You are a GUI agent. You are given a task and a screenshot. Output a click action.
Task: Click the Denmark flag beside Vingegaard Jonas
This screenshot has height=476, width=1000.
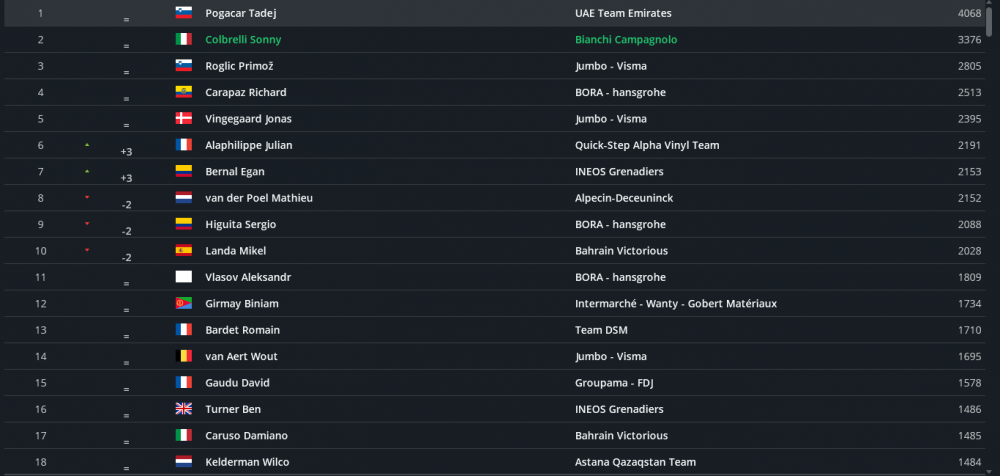click(184, 119)
